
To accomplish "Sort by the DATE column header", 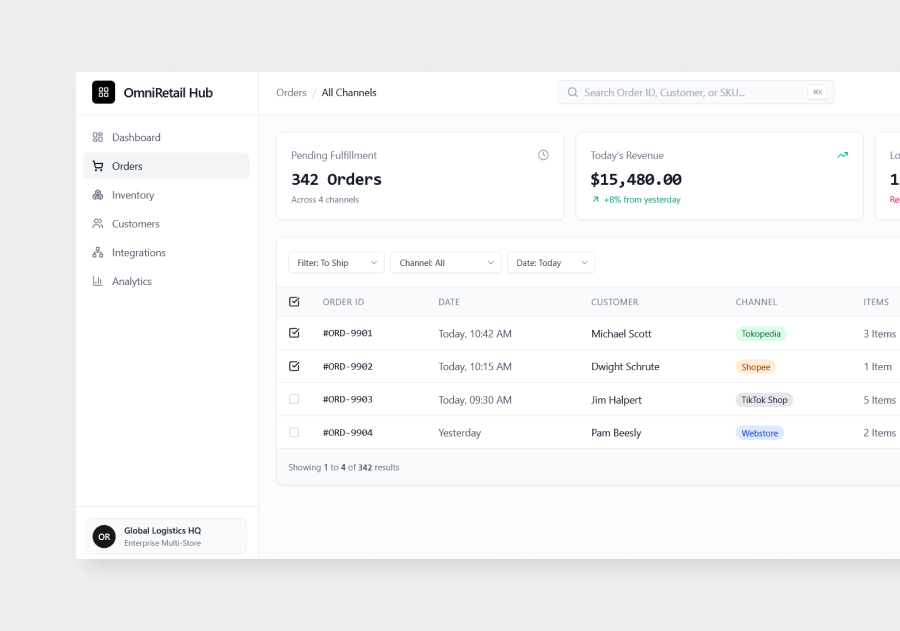I will point(449,302).
